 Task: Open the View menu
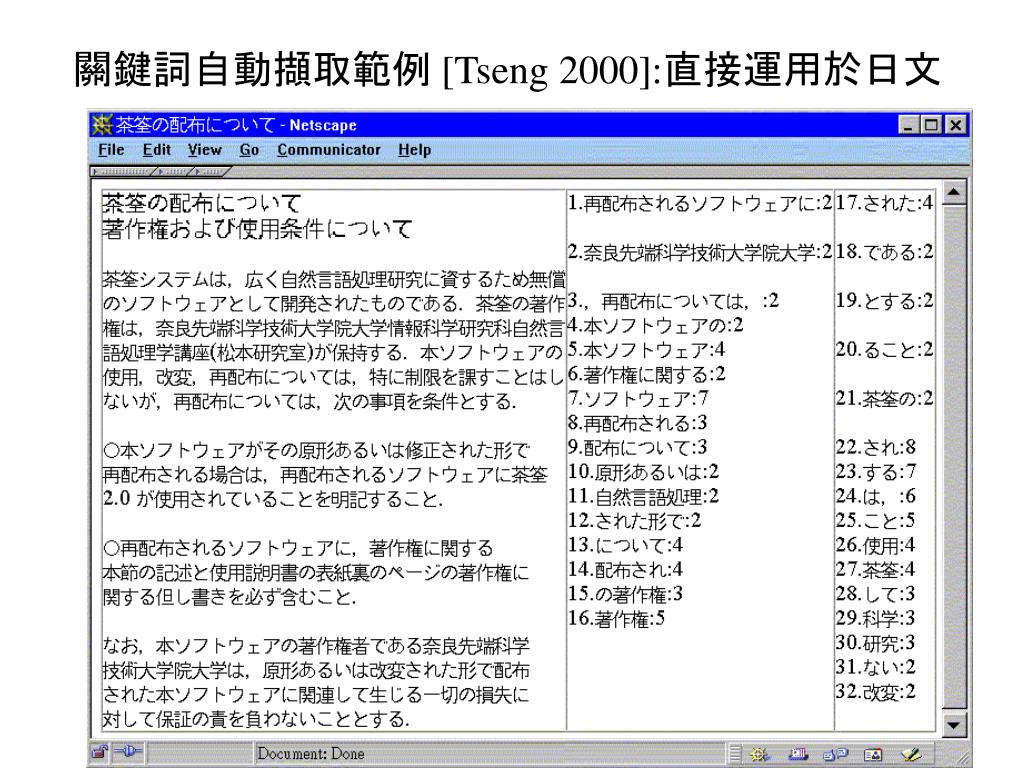204,150
